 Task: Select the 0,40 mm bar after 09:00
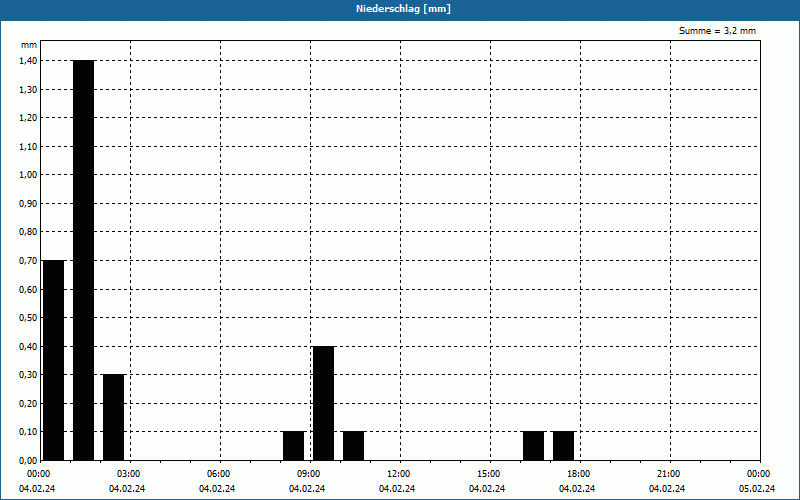pyautogui.click(x=323, y=403)
